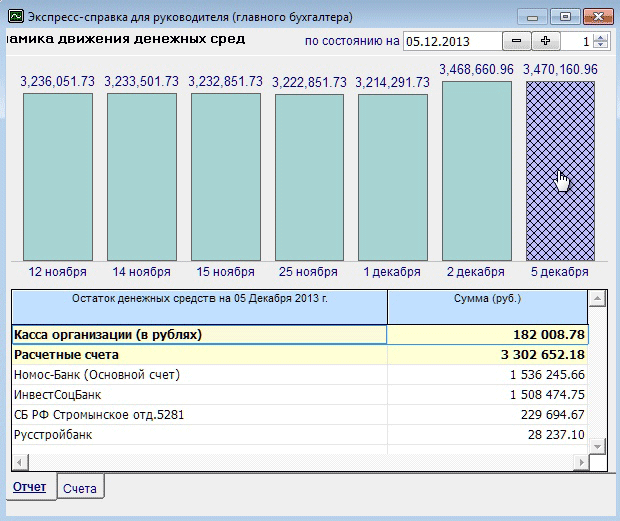
Task: Click the hatched 5 декабря bar
Action: click(560, 171)
